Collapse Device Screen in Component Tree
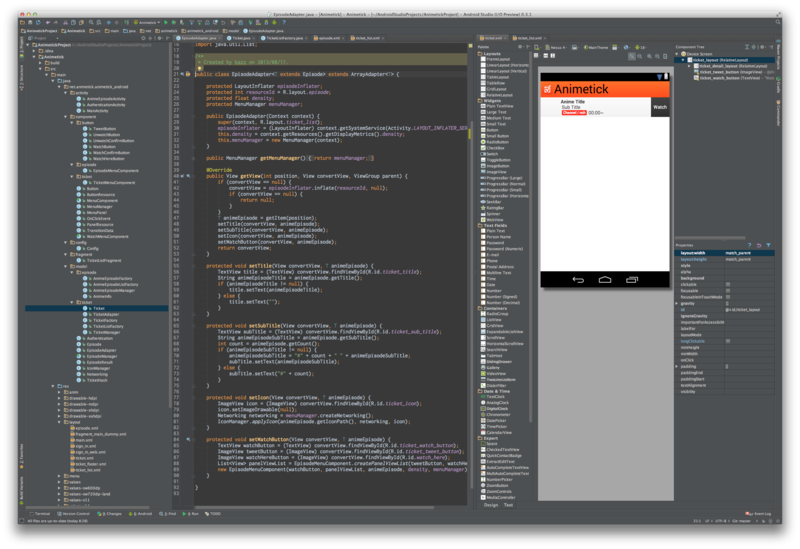Viewport: 800px width, 549px height. click(x=677, y=54)
